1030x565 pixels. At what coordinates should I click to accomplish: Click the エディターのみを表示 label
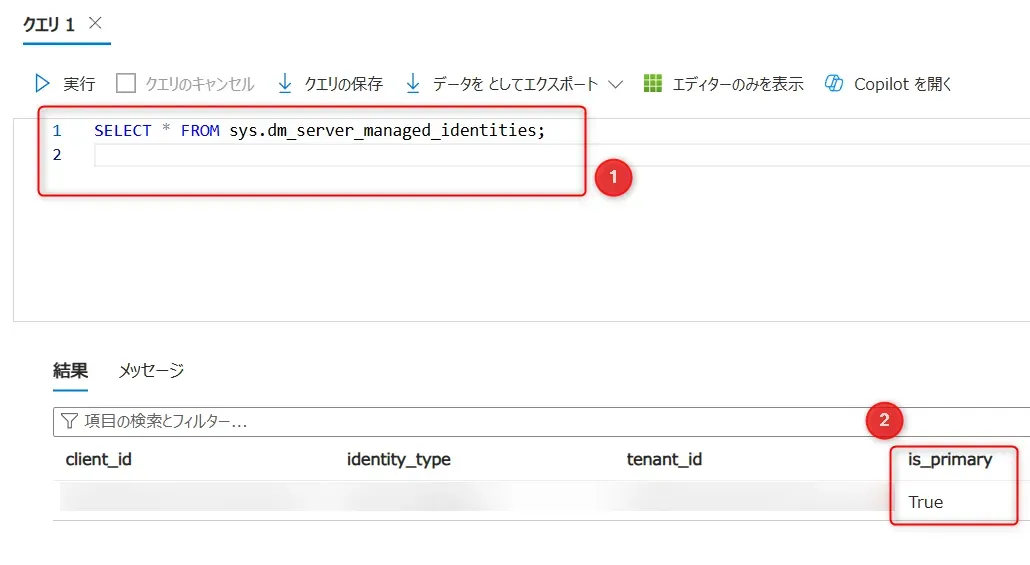click(x=738, y=84)
